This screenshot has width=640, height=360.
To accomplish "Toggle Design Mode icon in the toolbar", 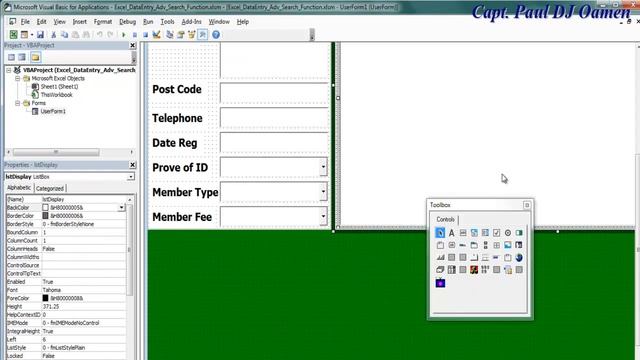I will coord(156,35).
